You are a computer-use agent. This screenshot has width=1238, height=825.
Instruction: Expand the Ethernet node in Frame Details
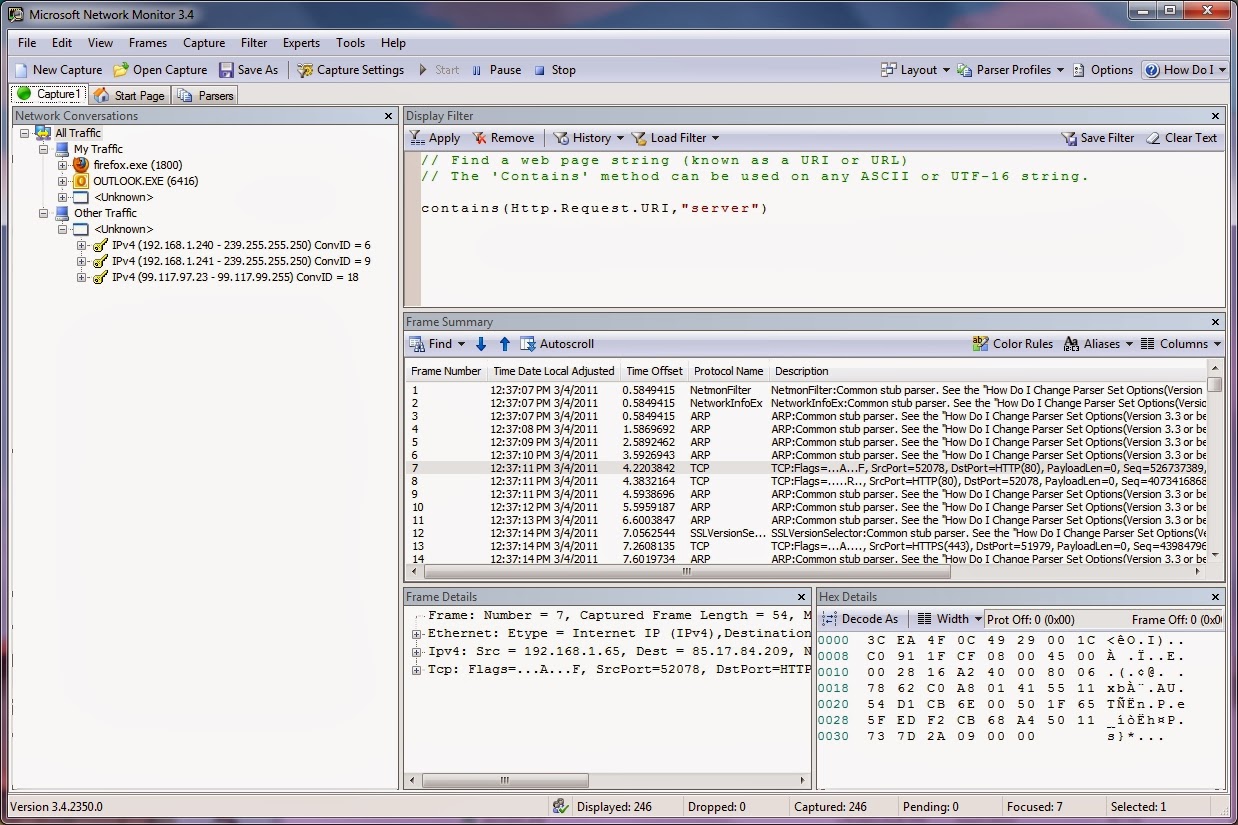point(418,633)
